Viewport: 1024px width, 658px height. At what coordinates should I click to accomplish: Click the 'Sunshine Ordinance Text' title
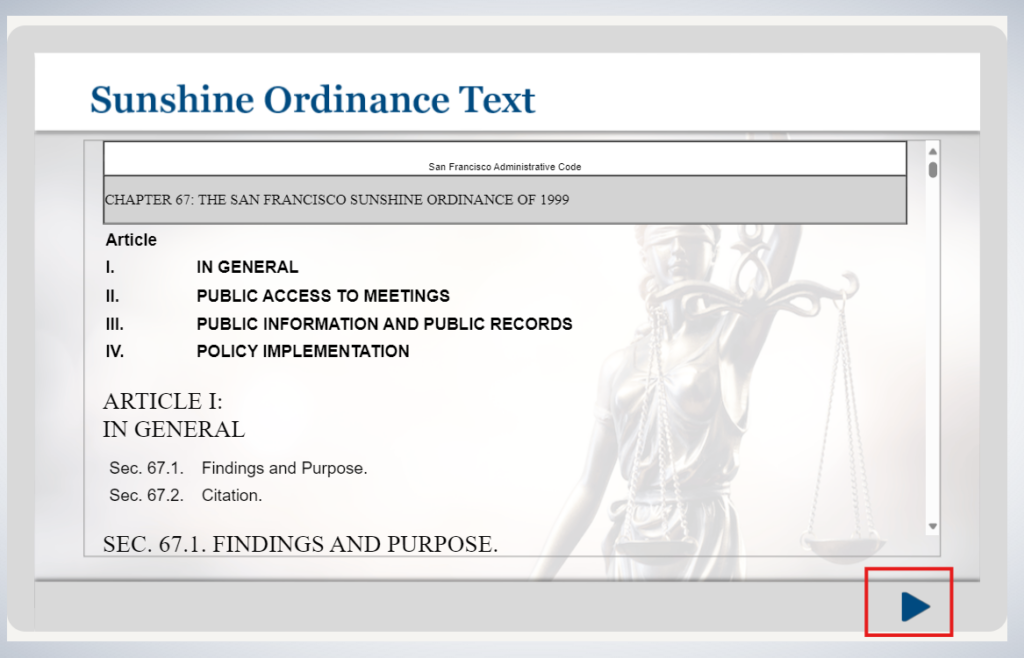pos(313,100)
